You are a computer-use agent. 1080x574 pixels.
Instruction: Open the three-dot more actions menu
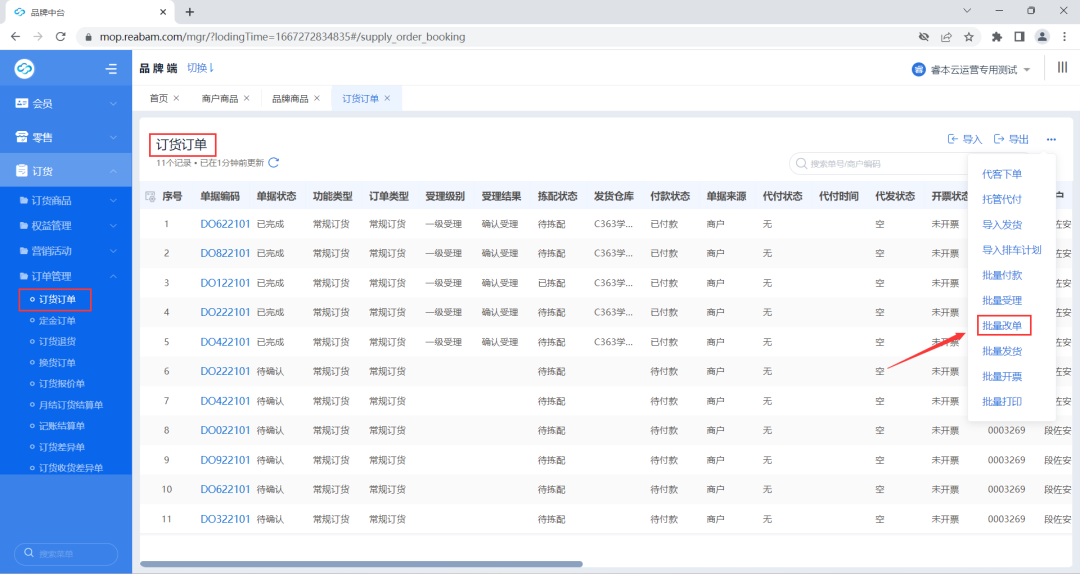coord(1051,139)
